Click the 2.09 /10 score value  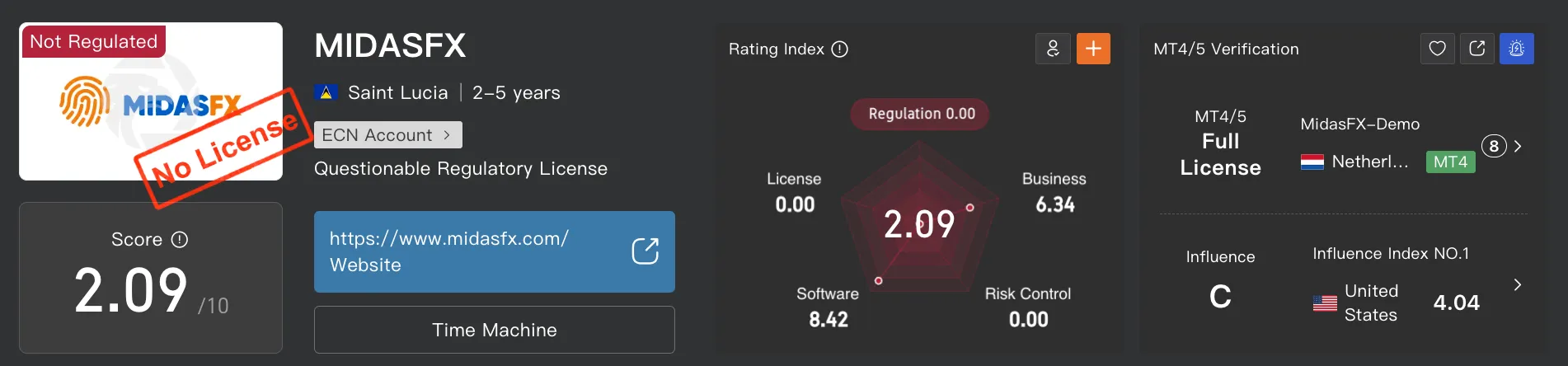[151, 290]
